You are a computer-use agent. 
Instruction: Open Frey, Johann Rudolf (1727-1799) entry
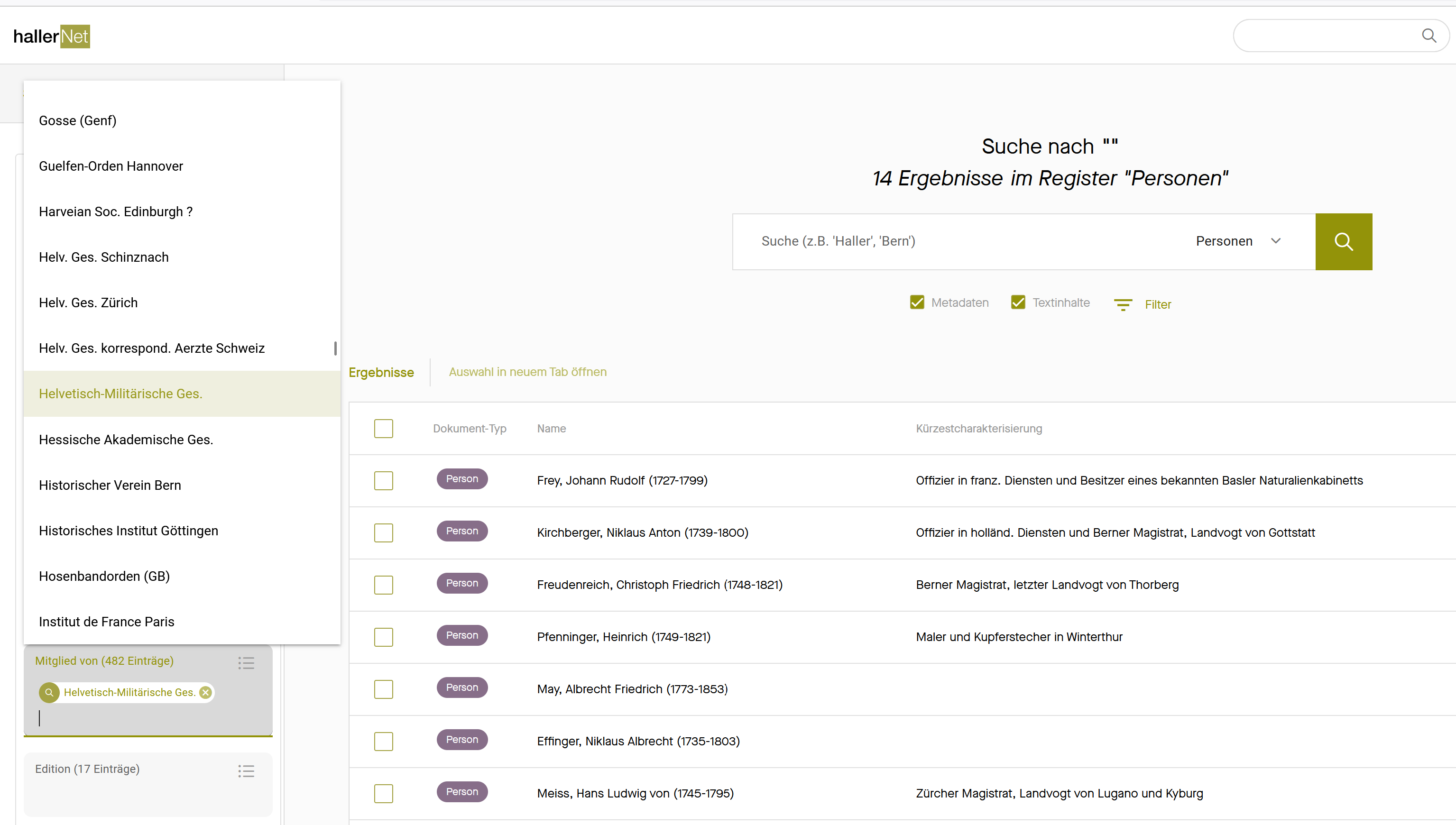point(622,480)
